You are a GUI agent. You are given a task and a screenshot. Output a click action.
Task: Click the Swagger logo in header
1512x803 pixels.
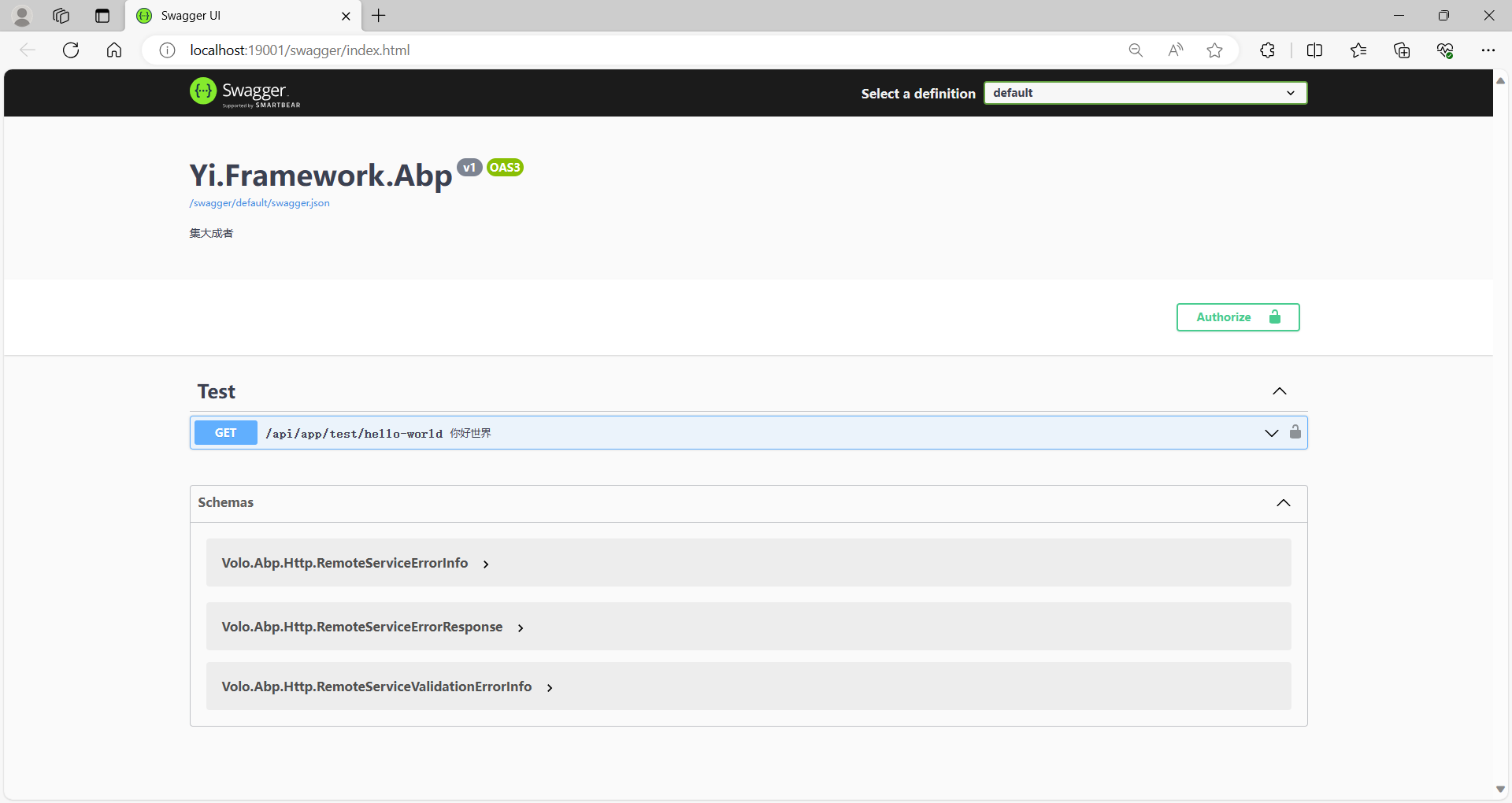[x=245, y=93]
